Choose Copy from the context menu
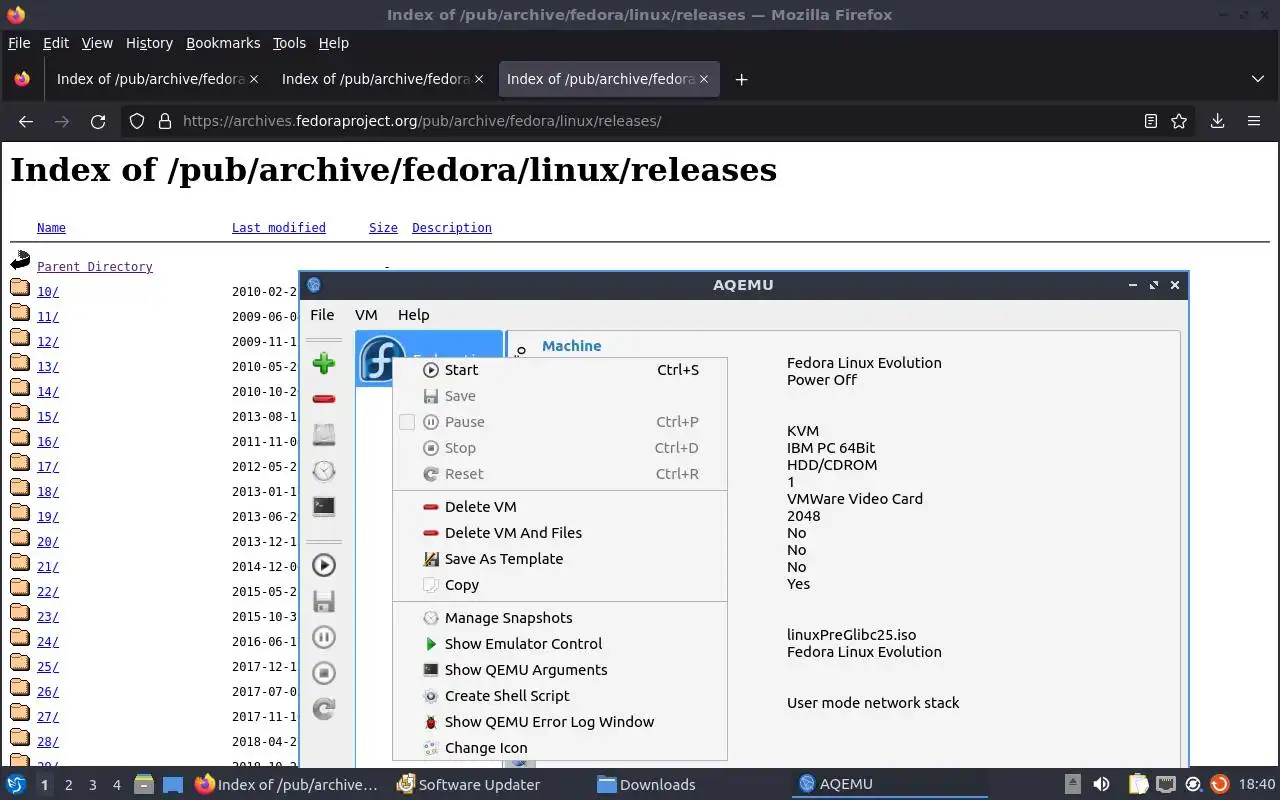Screen dimensions: 1280x800 tap(560, 585)
